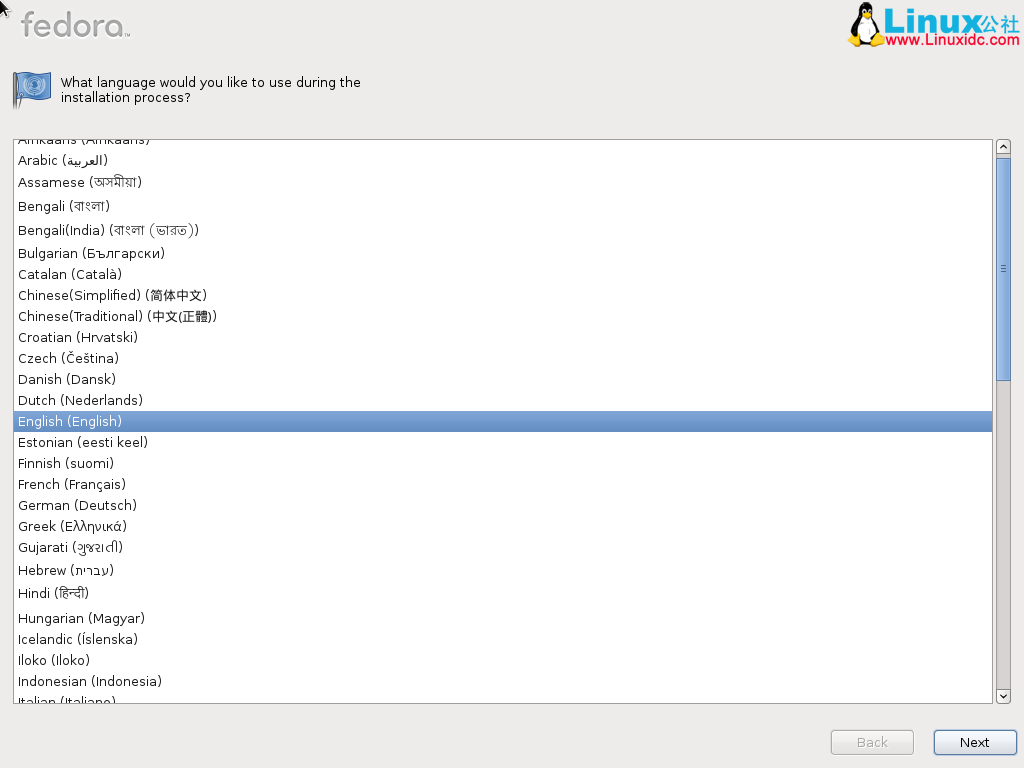The height and width of the screenshot is (768, 1024).
Task: Choose Icelandic (Íslenska)
Action: click(503, 639)
